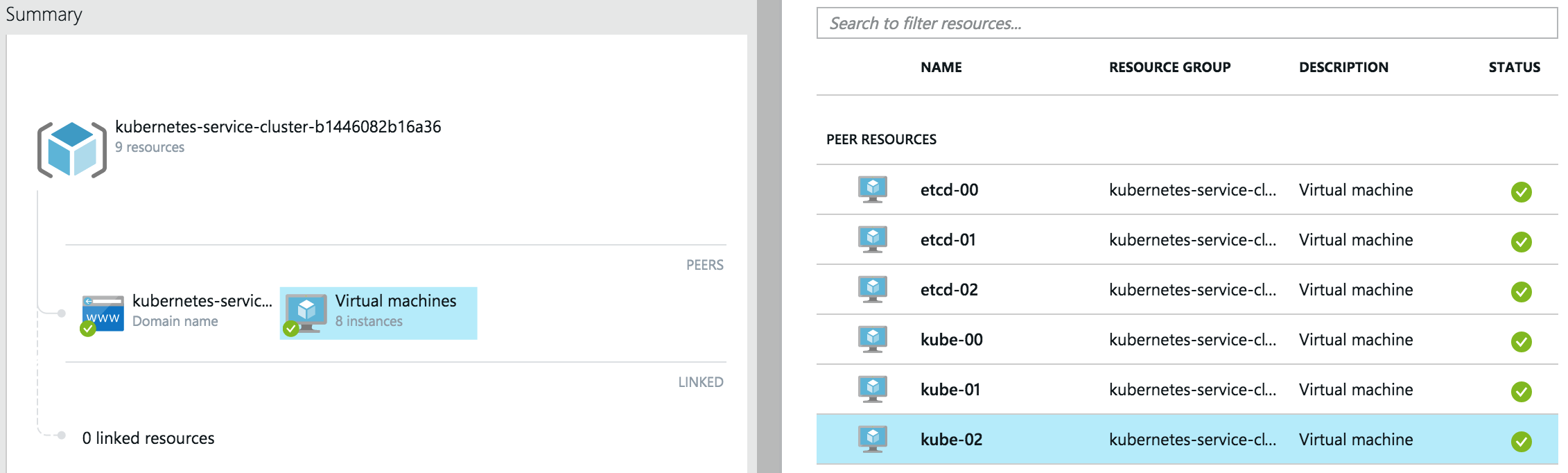Open the Virtual machines 8 instances node

pos(378,313)
